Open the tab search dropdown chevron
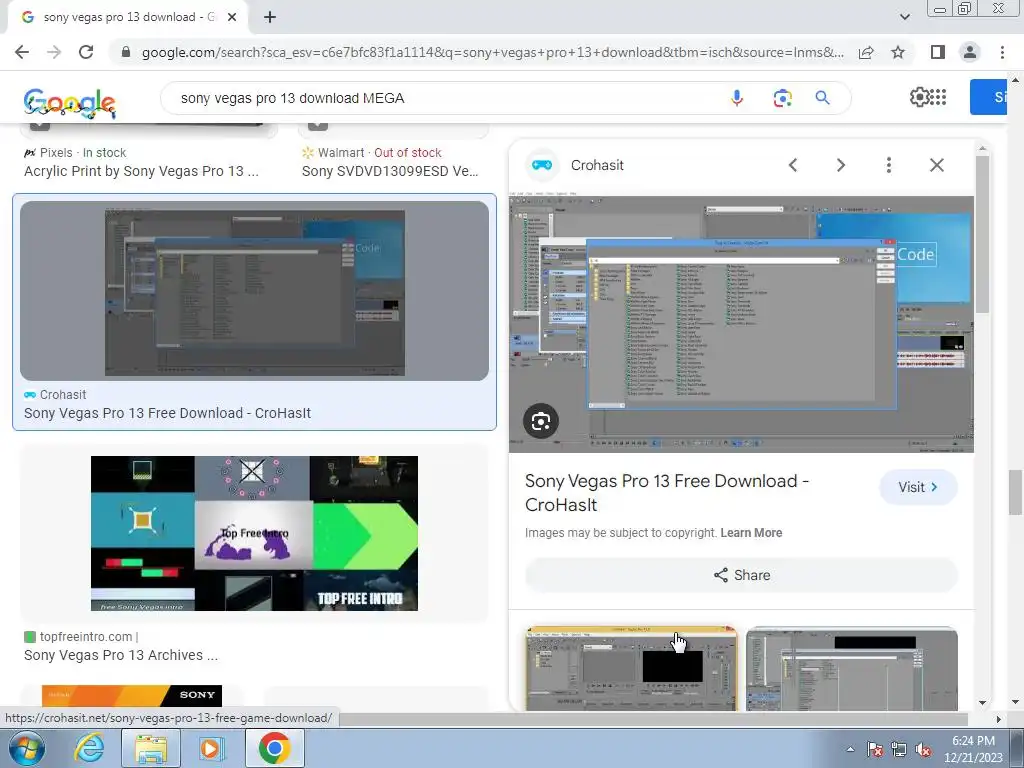This screenshot has height=768, width=1024. (904, 17)
